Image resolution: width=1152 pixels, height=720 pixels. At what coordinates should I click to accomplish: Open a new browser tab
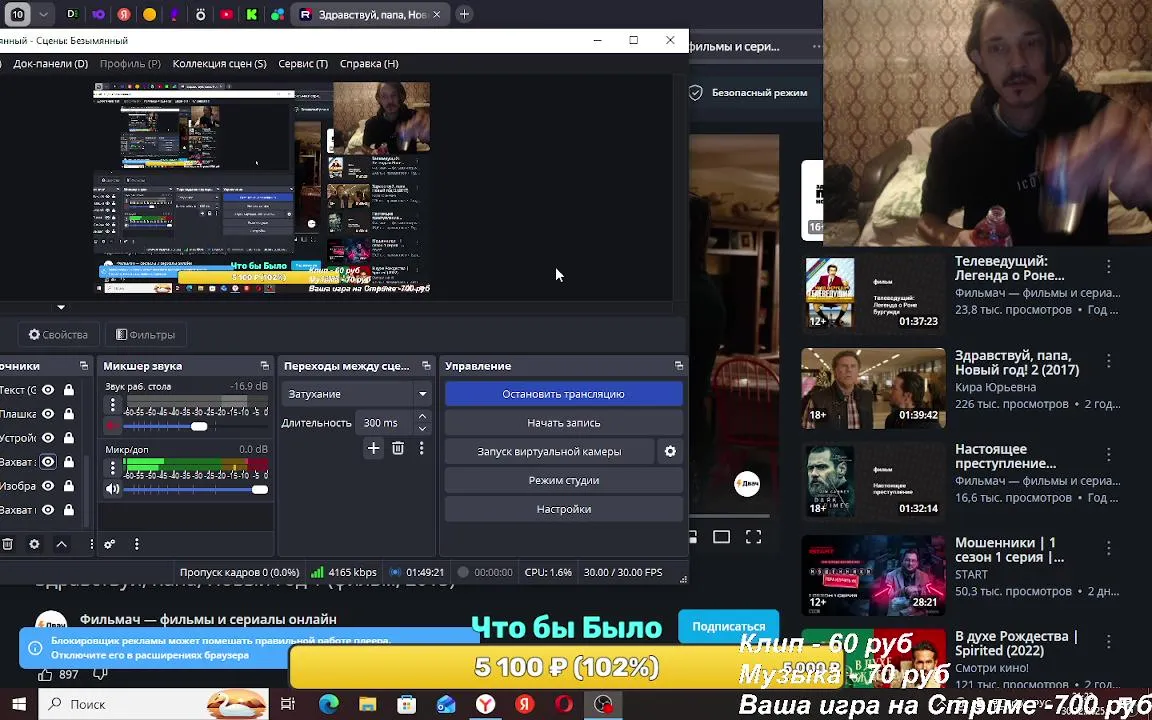(464, 15)
